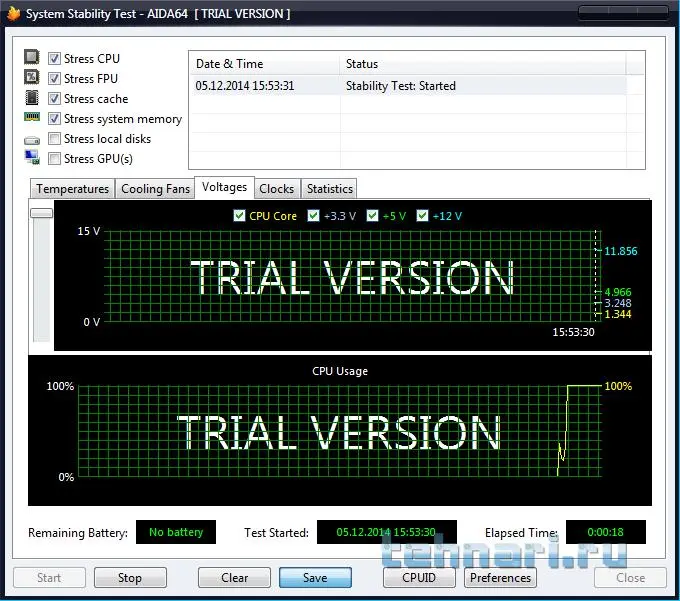Uncheck the Stress CPU checkbox
Image resolution: width=680 pixels, height=601 pixels.
(54, 58)
